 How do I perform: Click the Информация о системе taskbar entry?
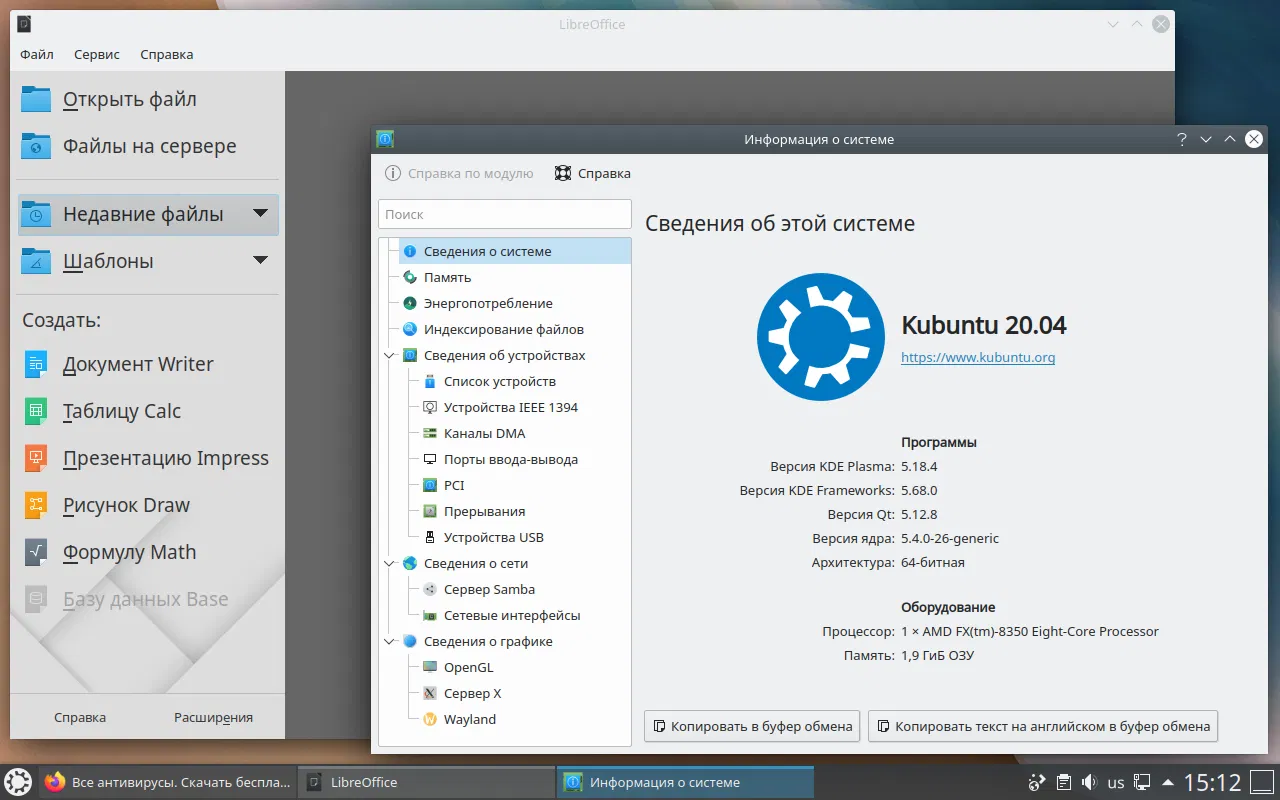tap(686, 782)
